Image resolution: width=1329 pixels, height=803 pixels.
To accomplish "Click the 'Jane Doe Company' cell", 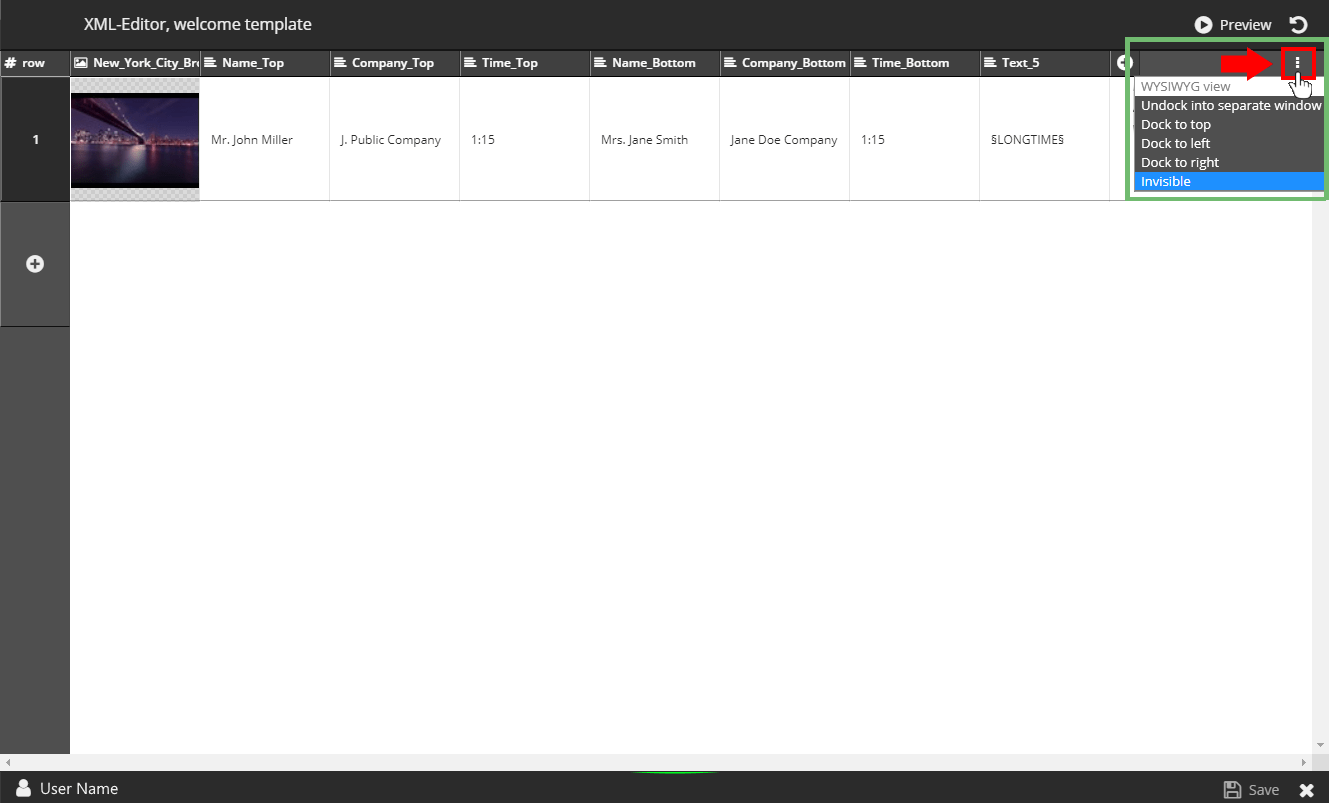I will tap(785, 139).
